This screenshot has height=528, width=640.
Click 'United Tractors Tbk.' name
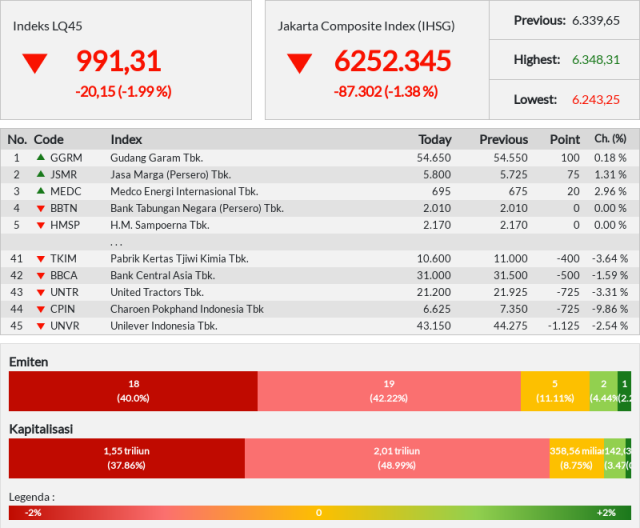157,292
